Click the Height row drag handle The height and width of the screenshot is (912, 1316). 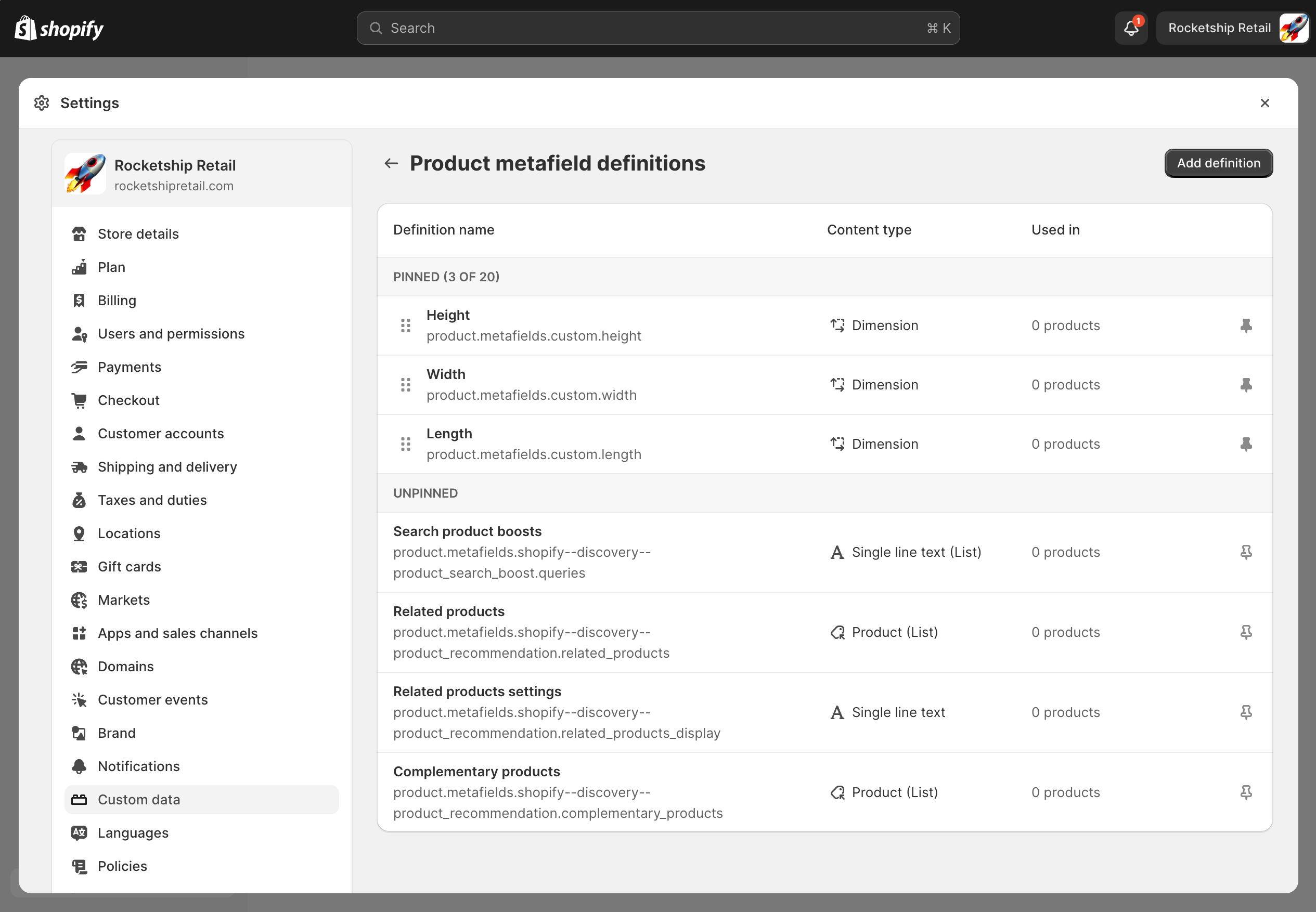tap(405, 325)
